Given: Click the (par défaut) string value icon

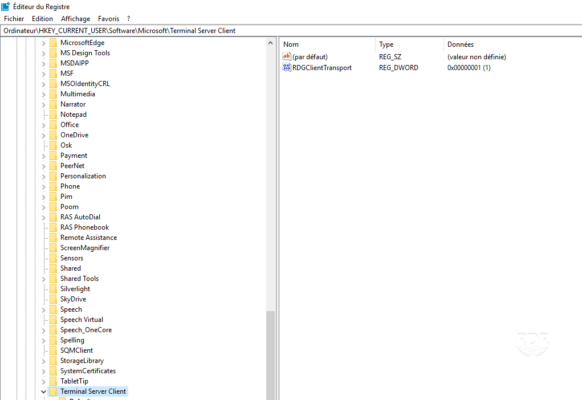Looking at the screenshot, I should (287, 57).
